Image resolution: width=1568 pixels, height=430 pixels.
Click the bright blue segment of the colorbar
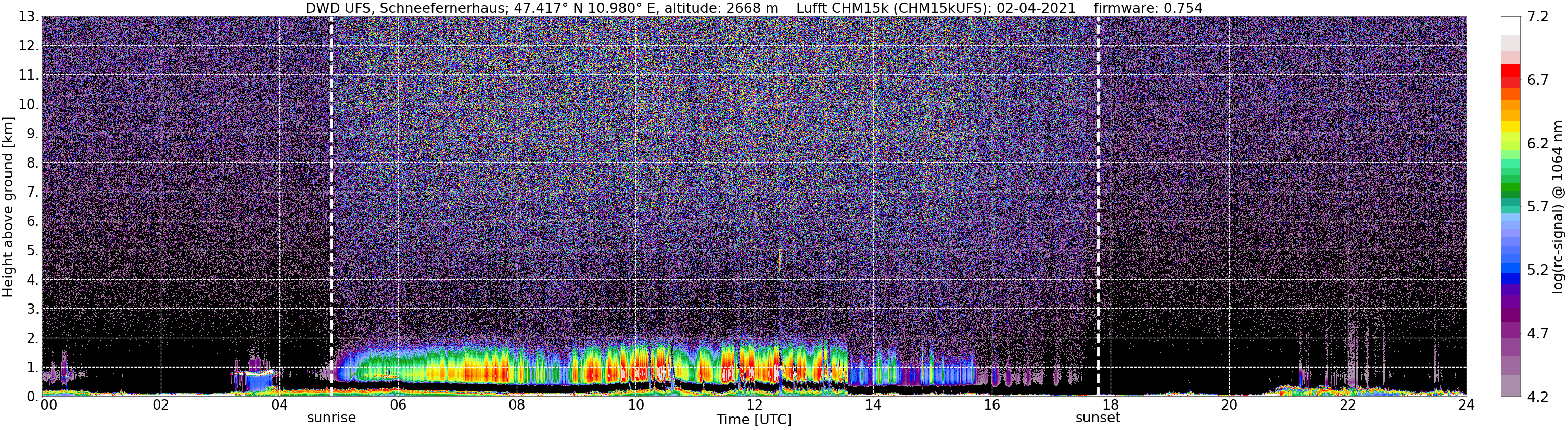pos(1511,268)
